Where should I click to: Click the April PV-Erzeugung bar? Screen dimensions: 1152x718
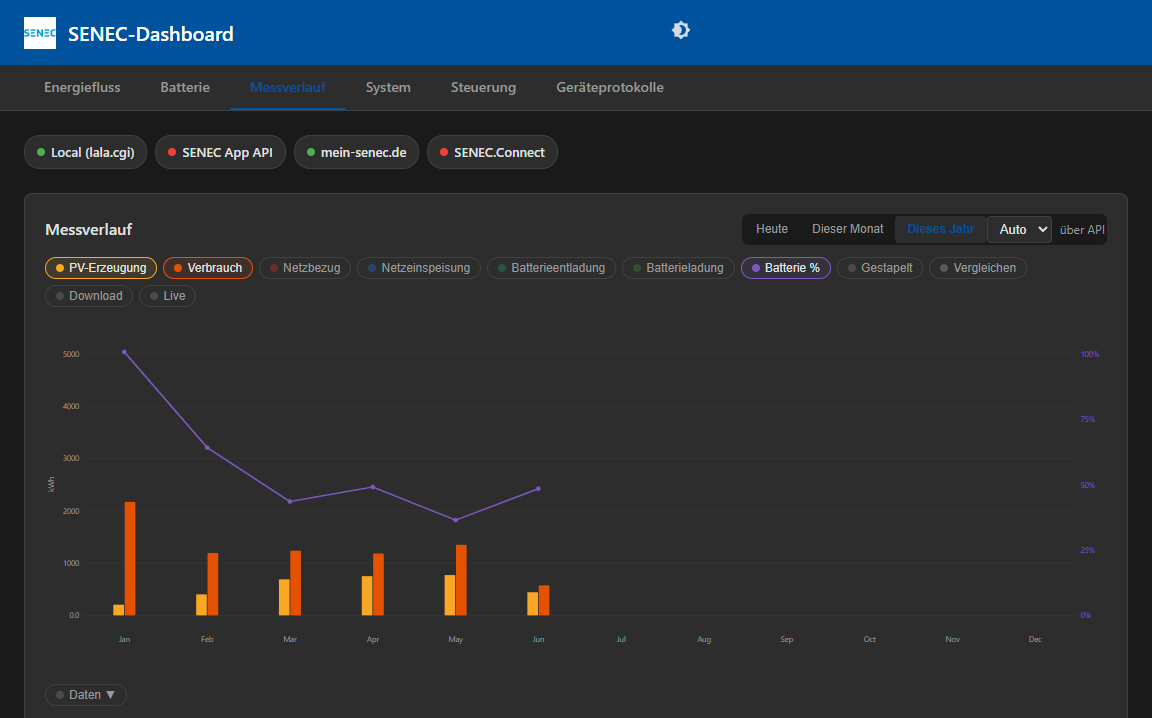pyautogui.click(x=367, y=596)
